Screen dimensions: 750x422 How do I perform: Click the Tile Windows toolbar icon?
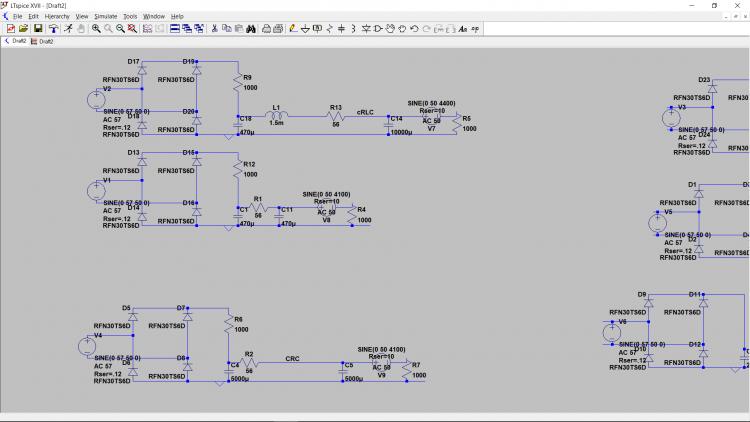(x=174, y=28)
